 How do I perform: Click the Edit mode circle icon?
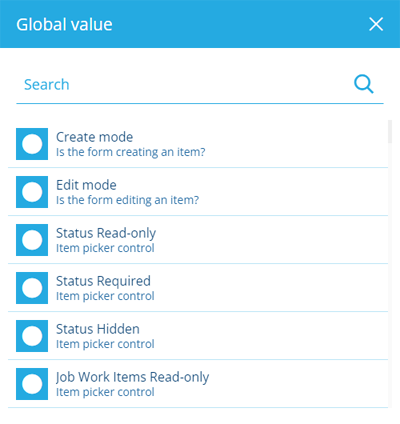tap(32, 192)
